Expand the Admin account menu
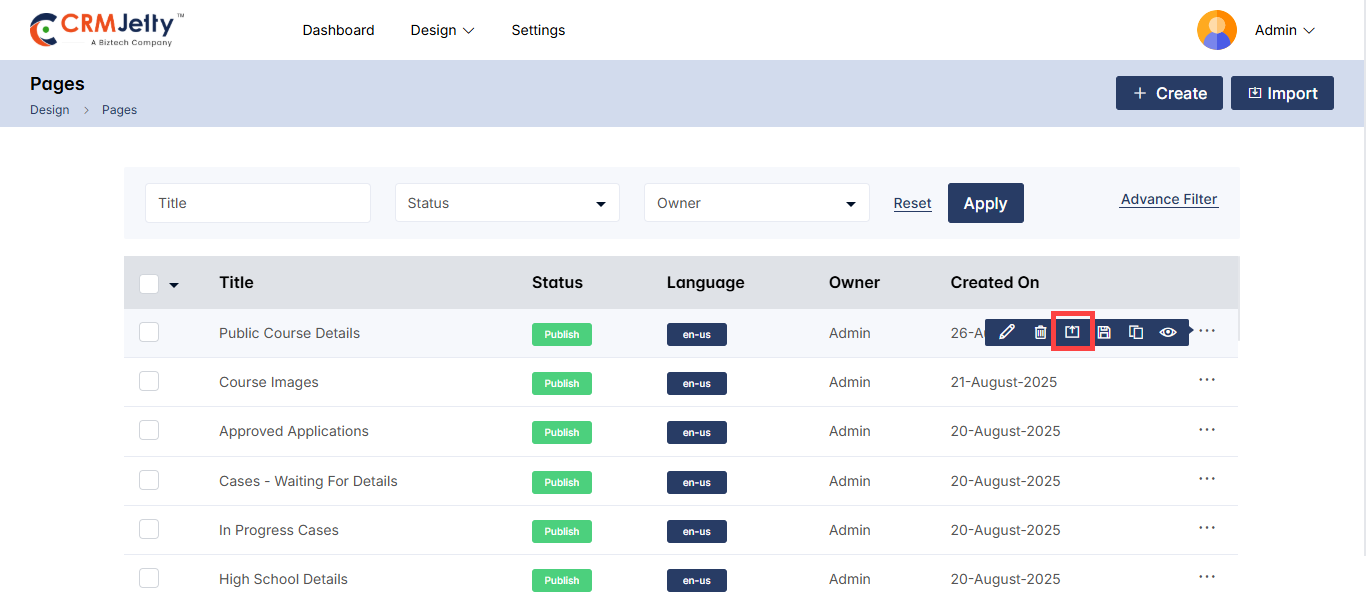The width and height of the screenshot is (1366, 599). pyautogui.click(x=1285, y=31)
